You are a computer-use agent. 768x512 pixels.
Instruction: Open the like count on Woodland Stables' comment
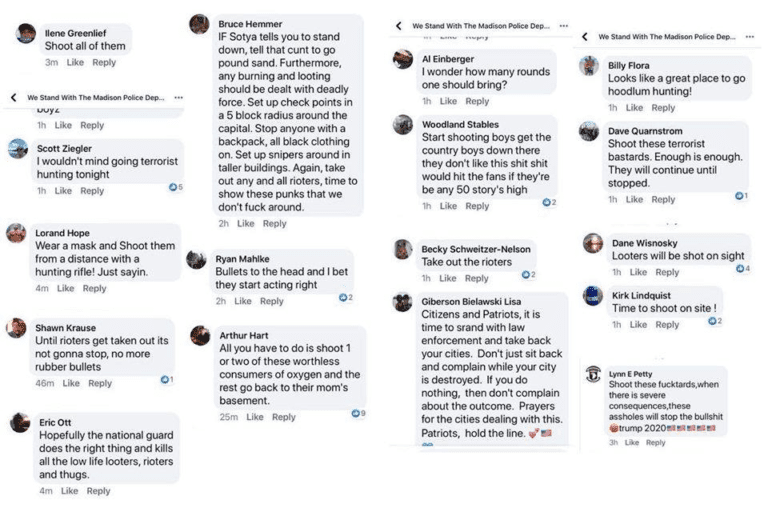[548, 202]
